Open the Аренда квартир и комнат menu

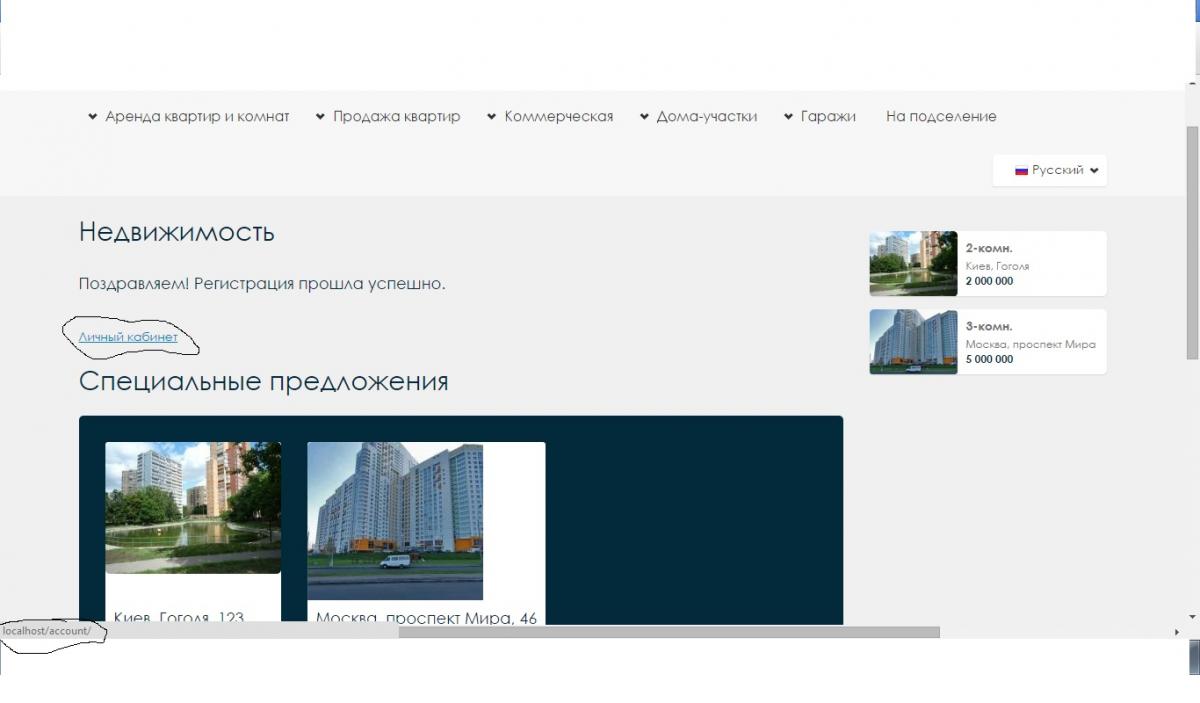[x=197, y=117]
